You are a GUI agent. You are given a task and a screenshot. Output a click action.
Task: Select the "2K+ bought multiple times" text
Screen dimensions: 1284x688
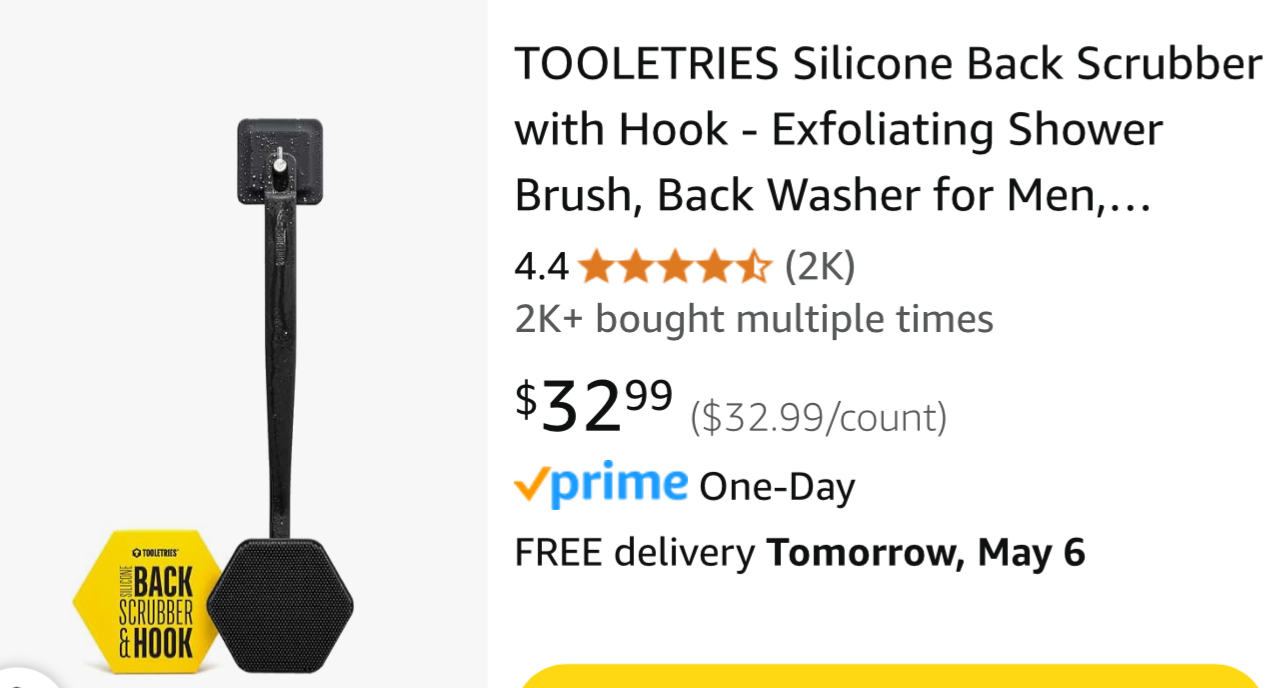coord(754,319)
